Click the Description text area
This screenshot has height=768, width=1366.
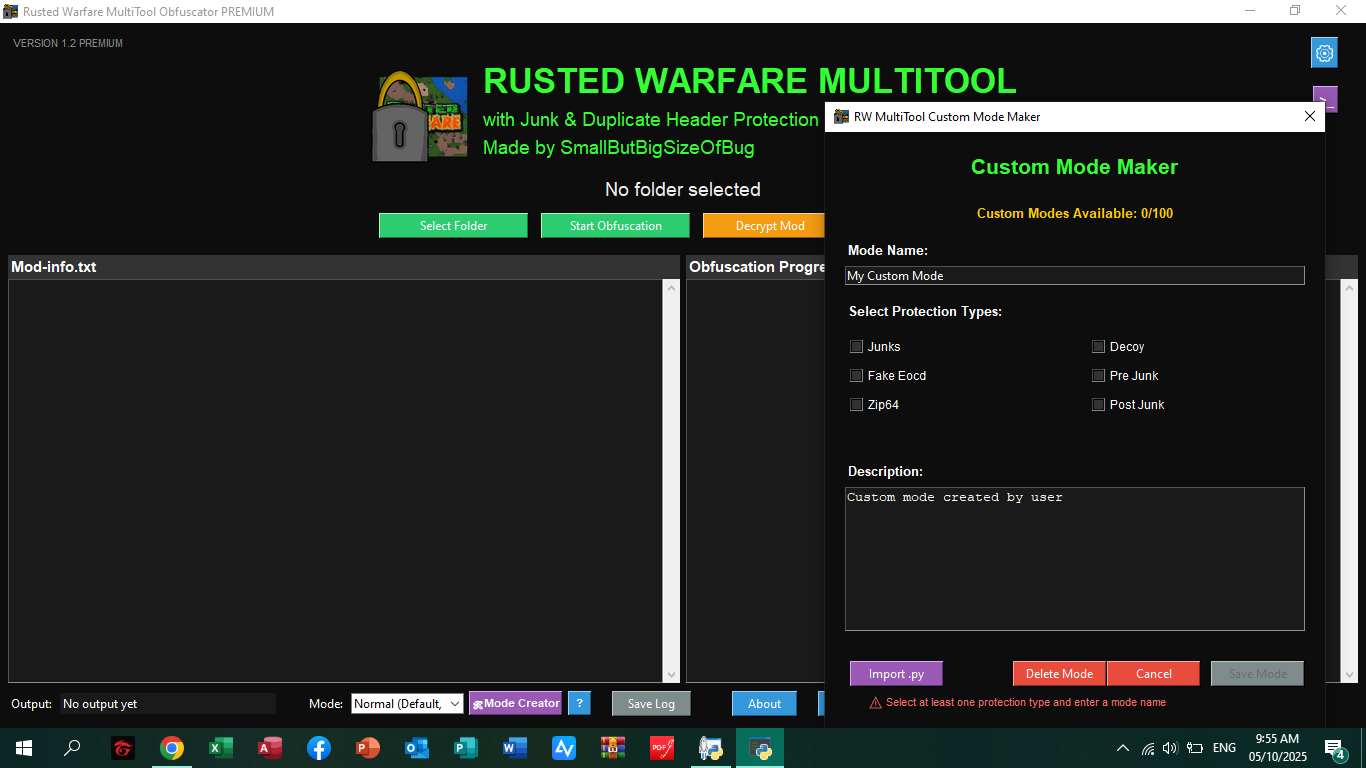tap(1075, 559)
